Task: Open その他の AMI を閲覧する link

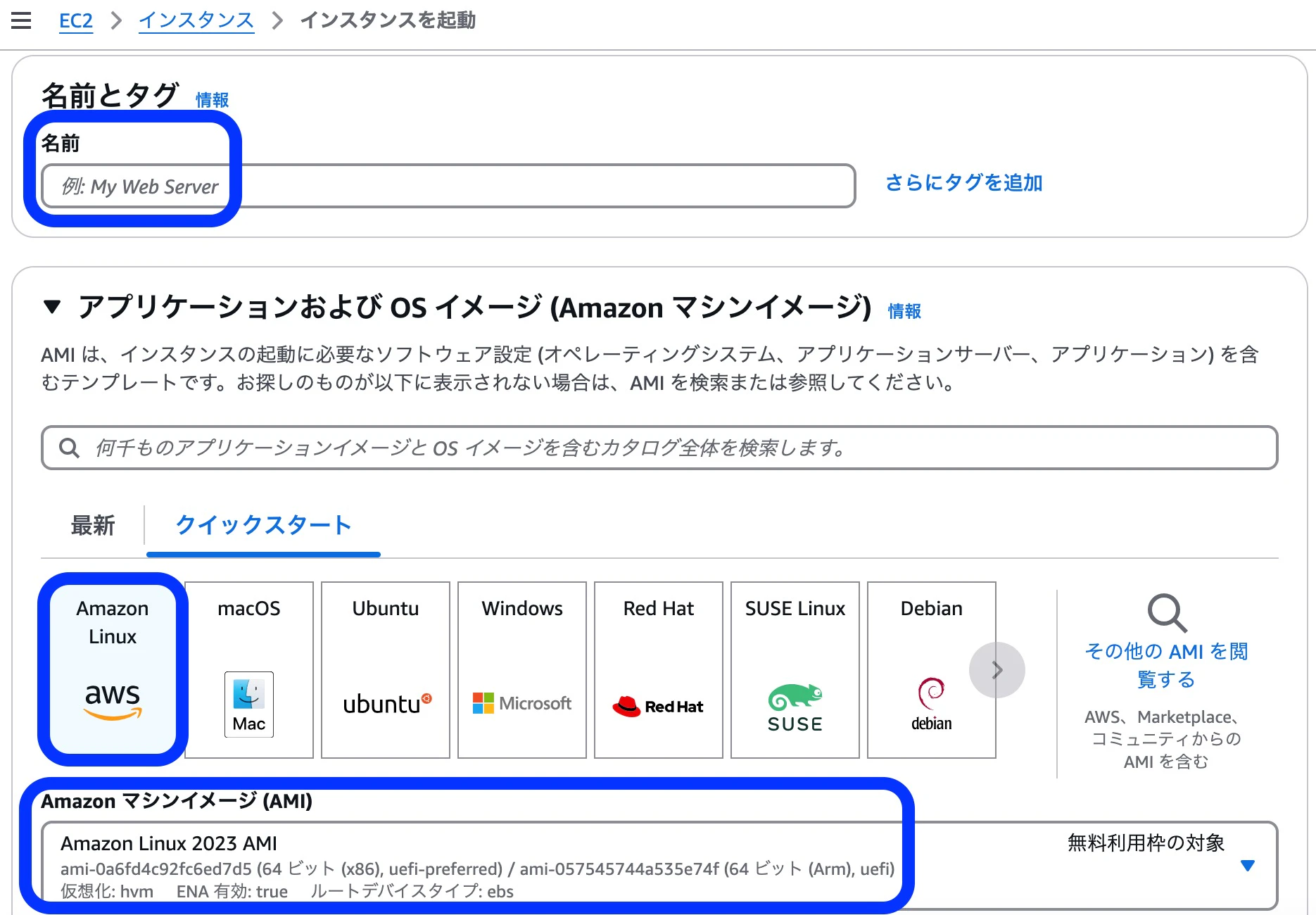Action: [x=1167, y=665]
